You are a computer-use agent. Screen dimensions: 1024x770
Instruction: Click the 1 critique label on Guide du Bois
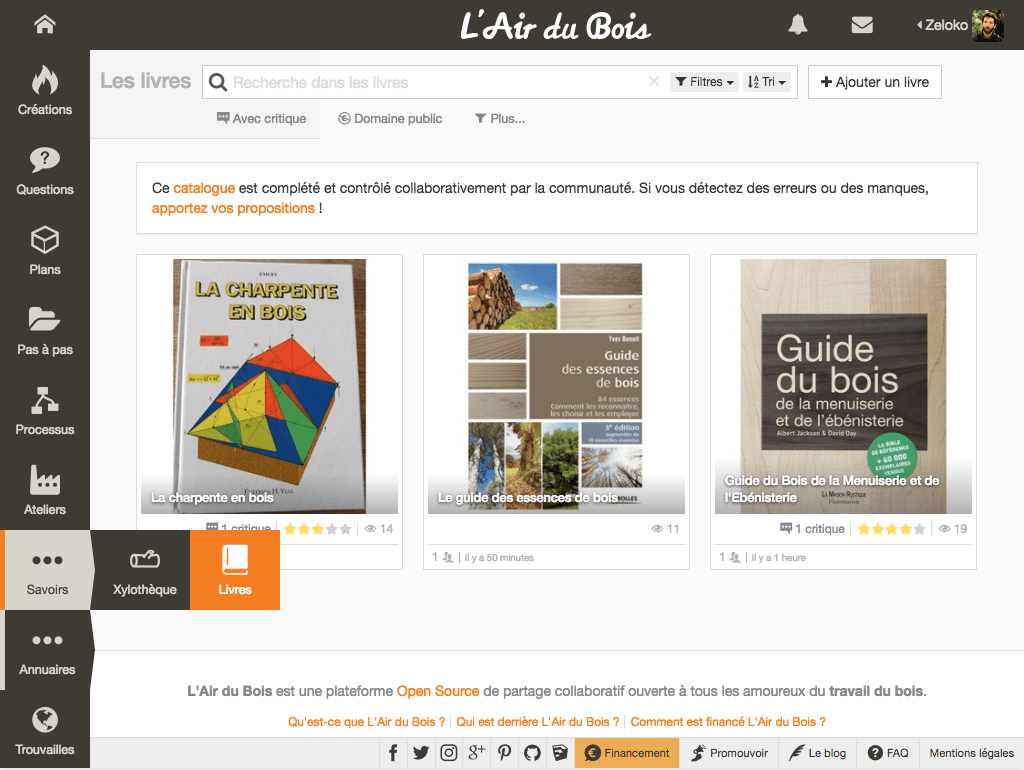812,528
